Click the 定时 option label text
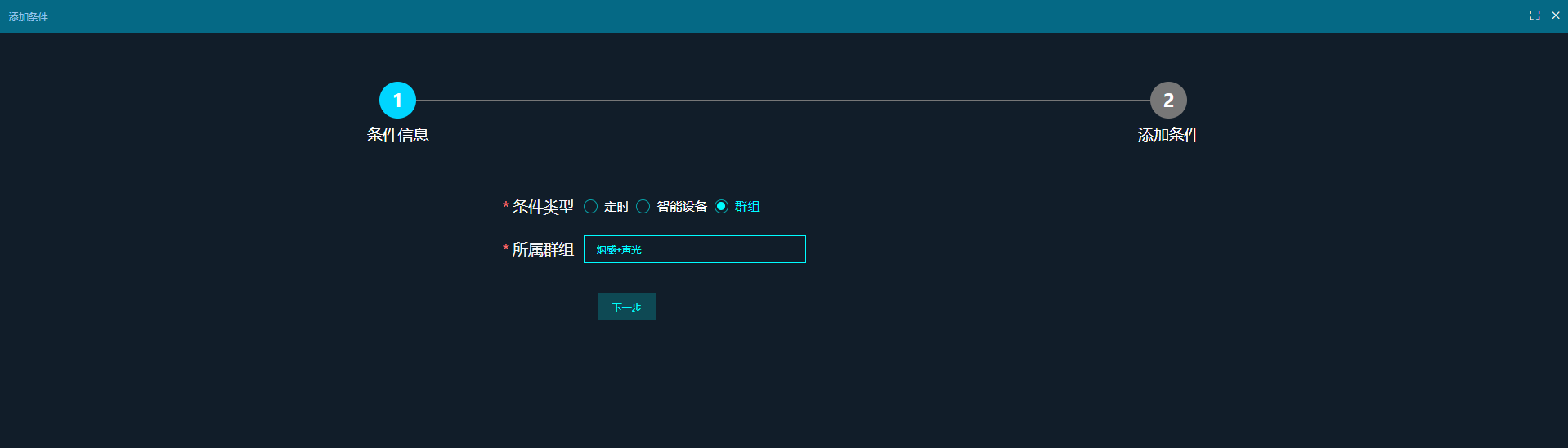The image size is (1568, 448). 616,207
